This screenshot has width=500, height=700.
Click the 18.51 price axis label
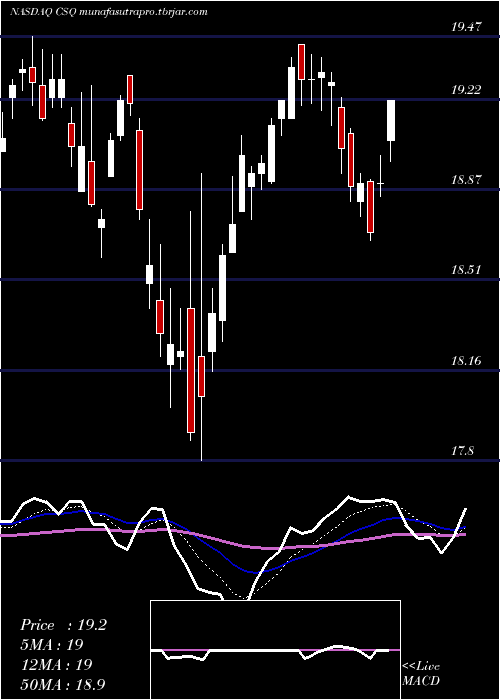(466, 270)
